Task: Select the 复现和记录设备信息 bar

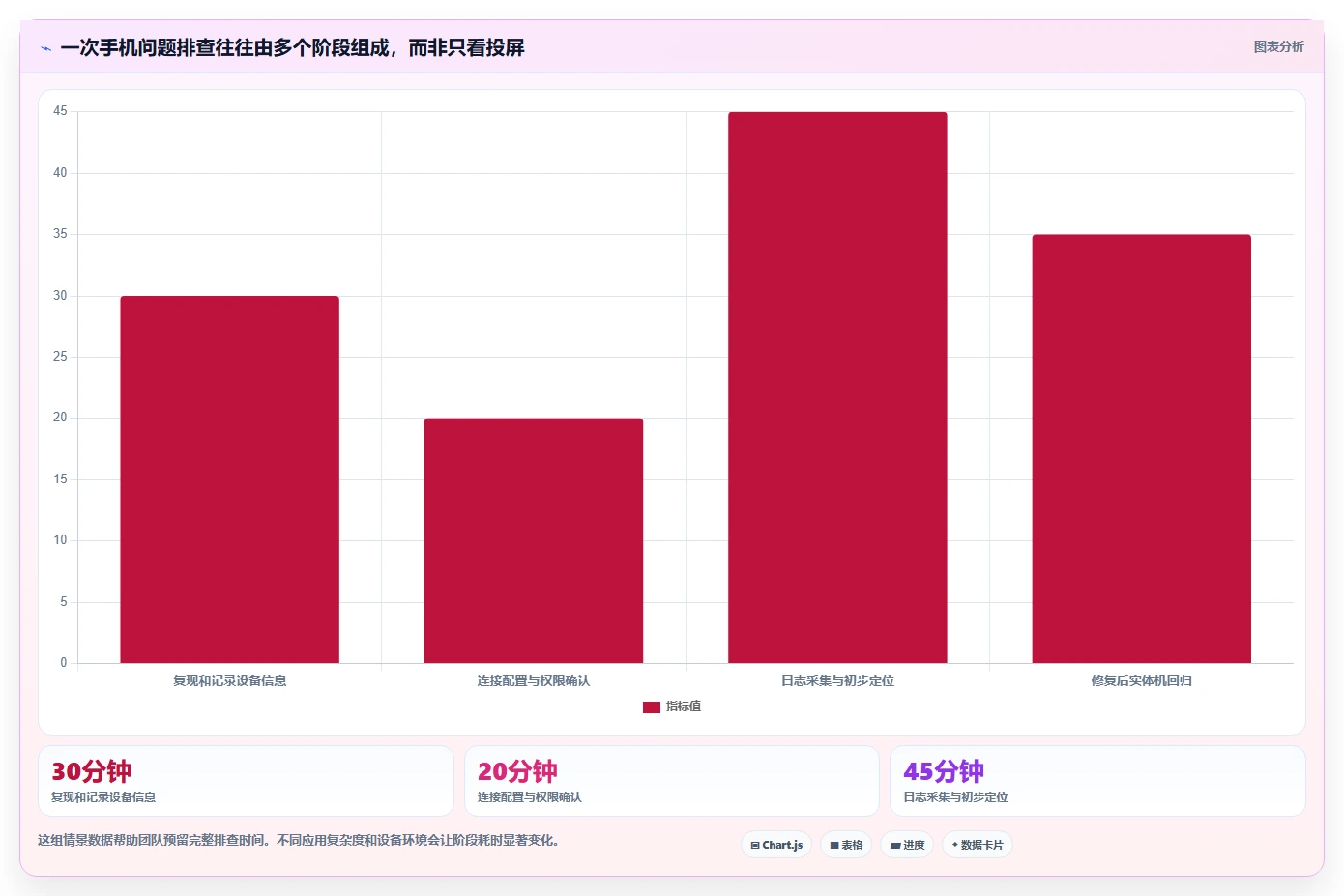Action: coord(229,479)
